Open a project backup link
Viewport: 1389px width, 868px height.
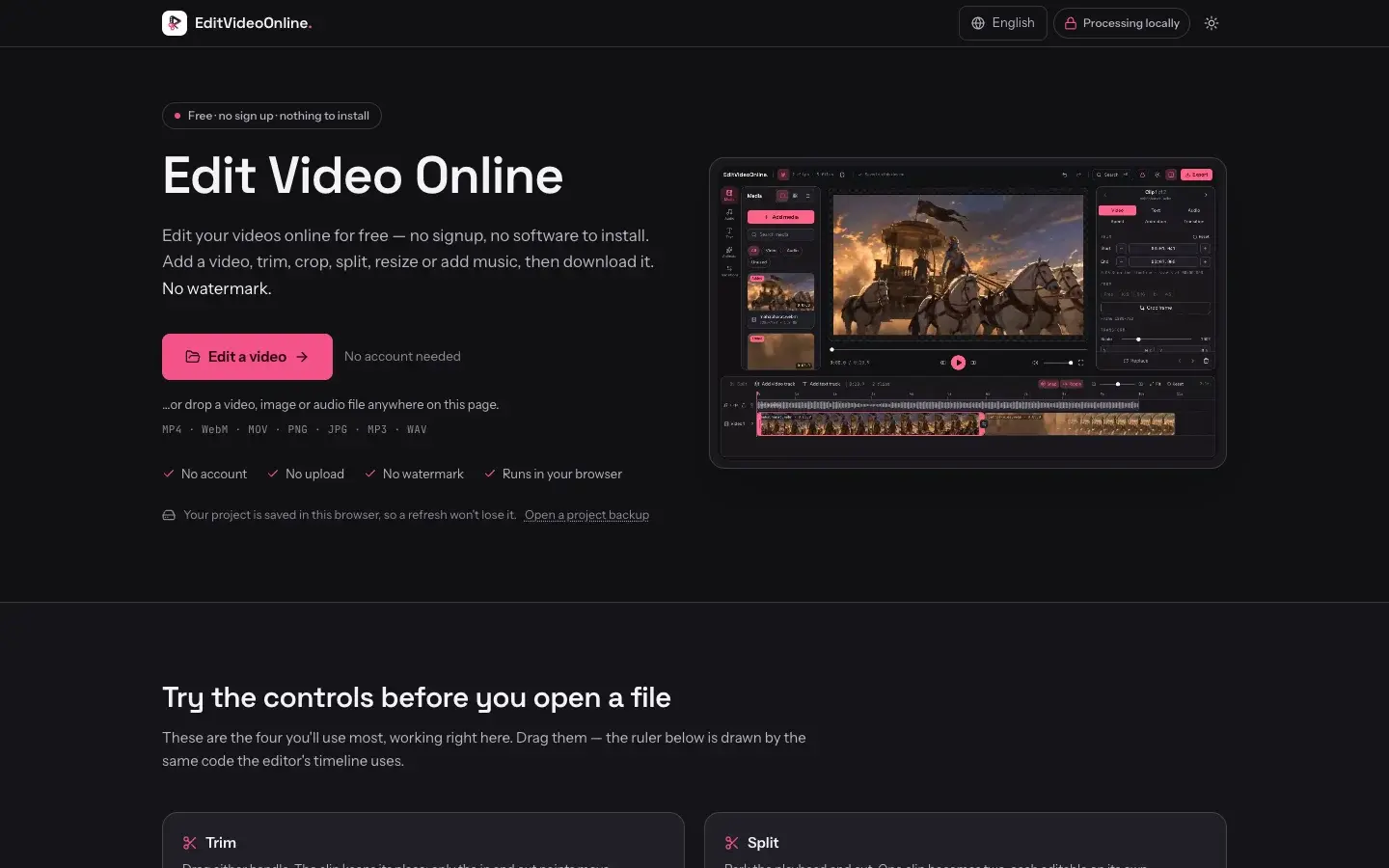pyautogui.click(x=586, y=515)
